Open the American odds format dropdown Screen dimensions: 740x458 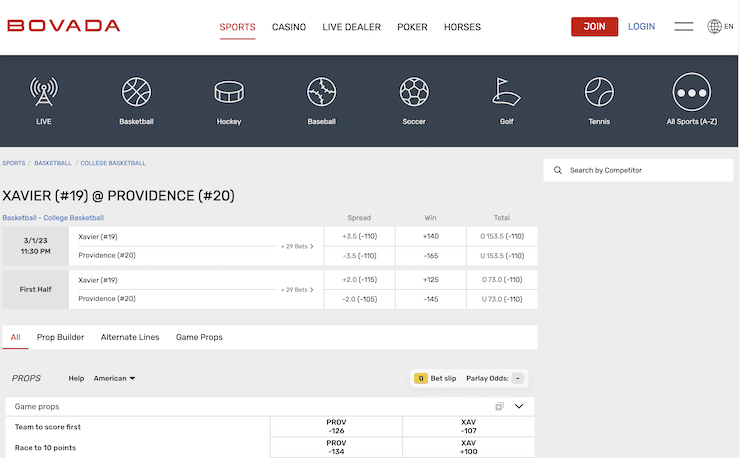(x=114, y=378)
